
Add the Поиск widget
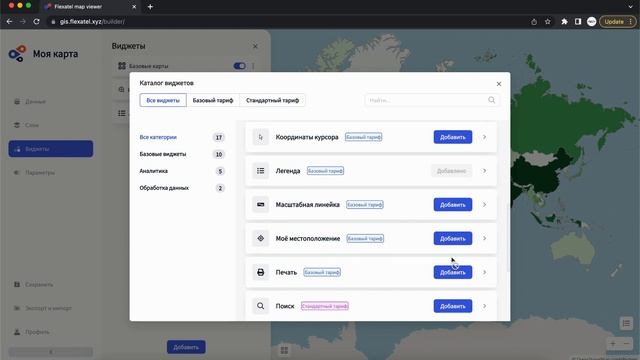click(453, 306)
